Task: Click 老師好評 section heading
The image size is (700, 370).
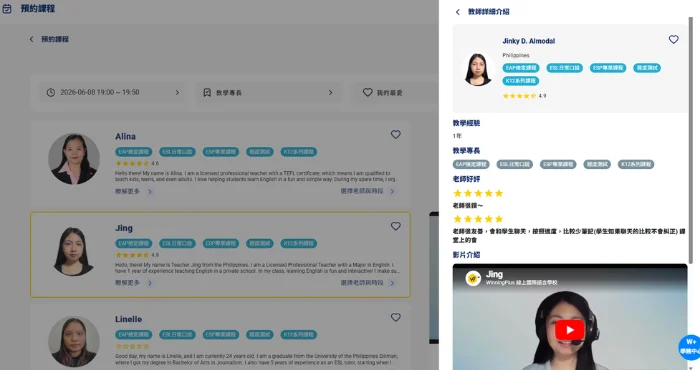Action: click(x=466, y=179)
